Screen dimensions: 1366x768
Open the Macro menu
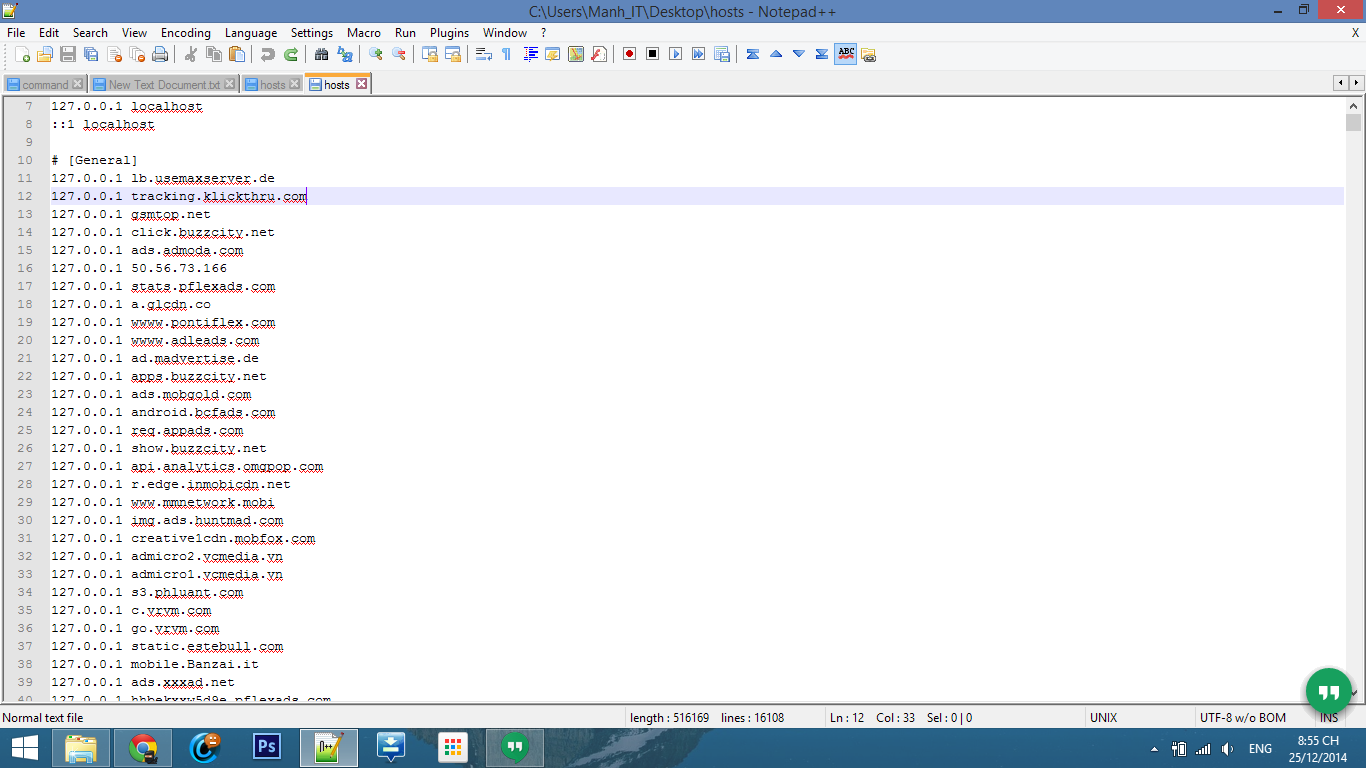point(364,33)
